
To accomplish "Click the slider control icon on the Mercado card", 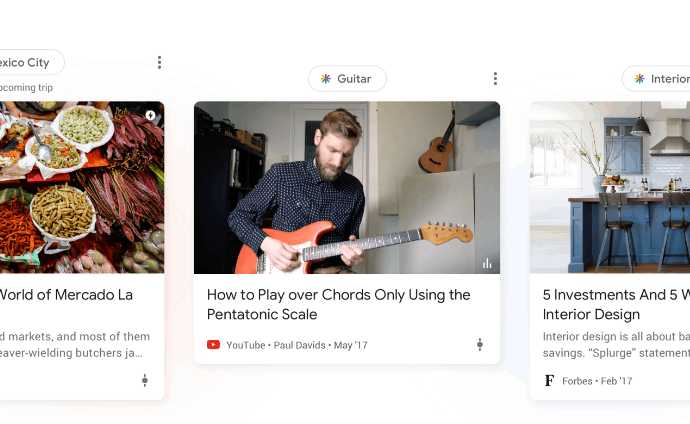I will 144,380.
